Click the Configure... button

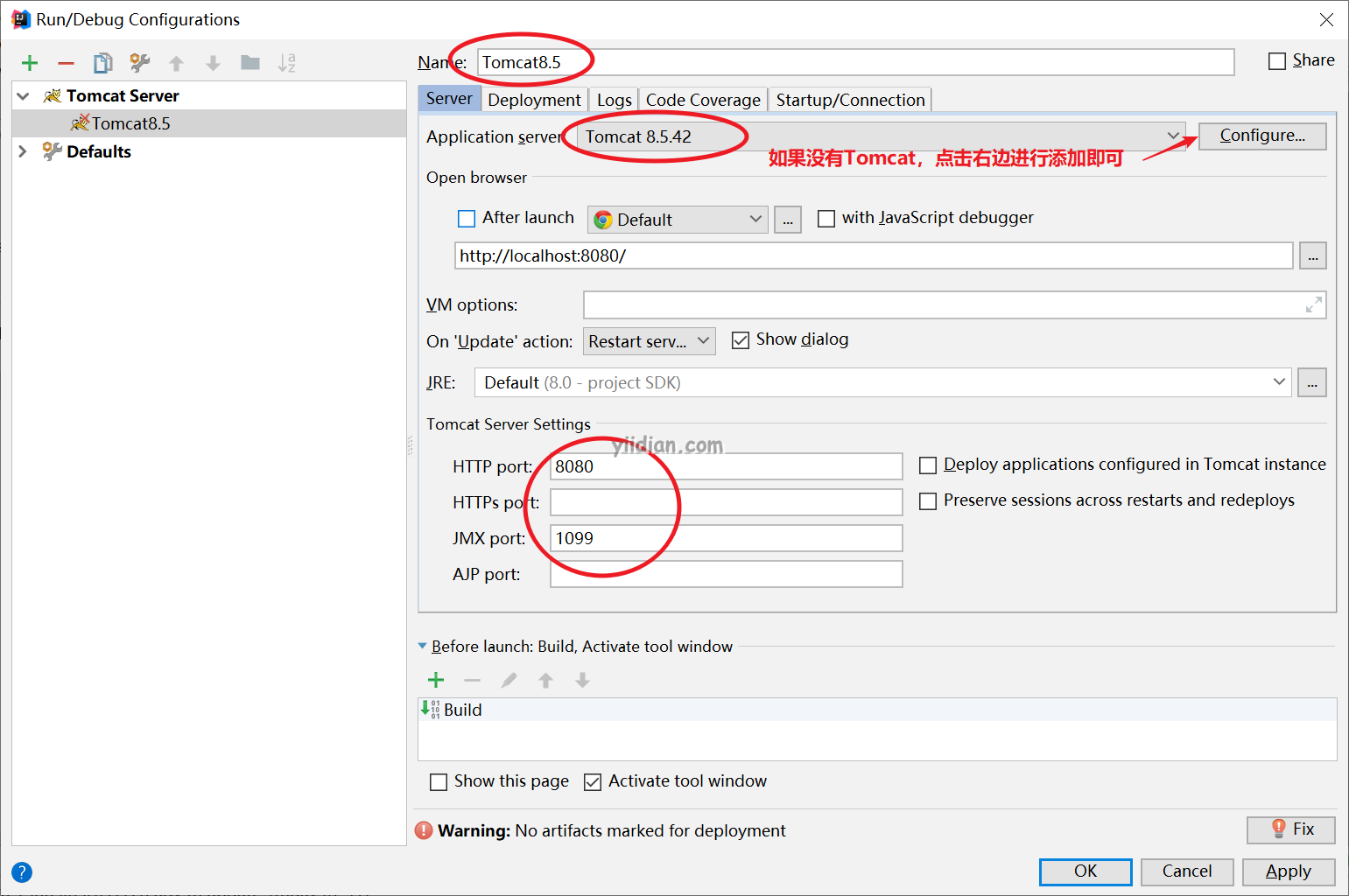pos(1262,136)
